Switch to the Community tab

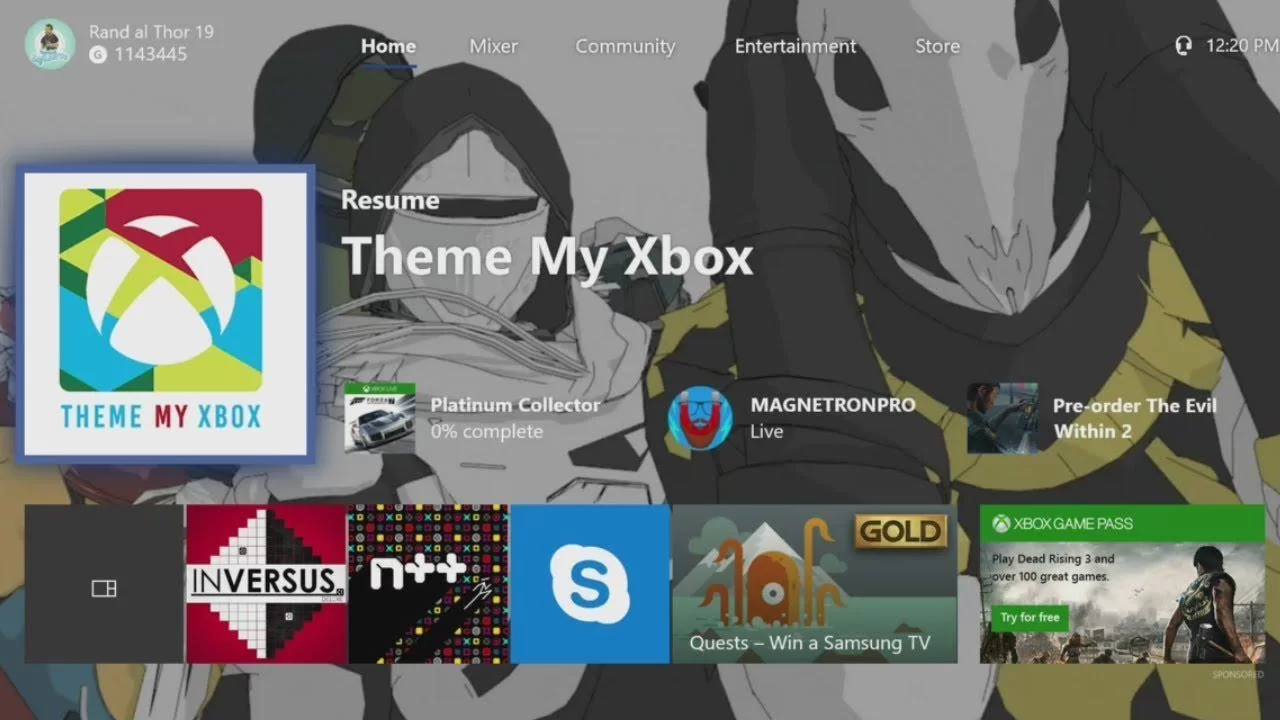click(625, 46)
